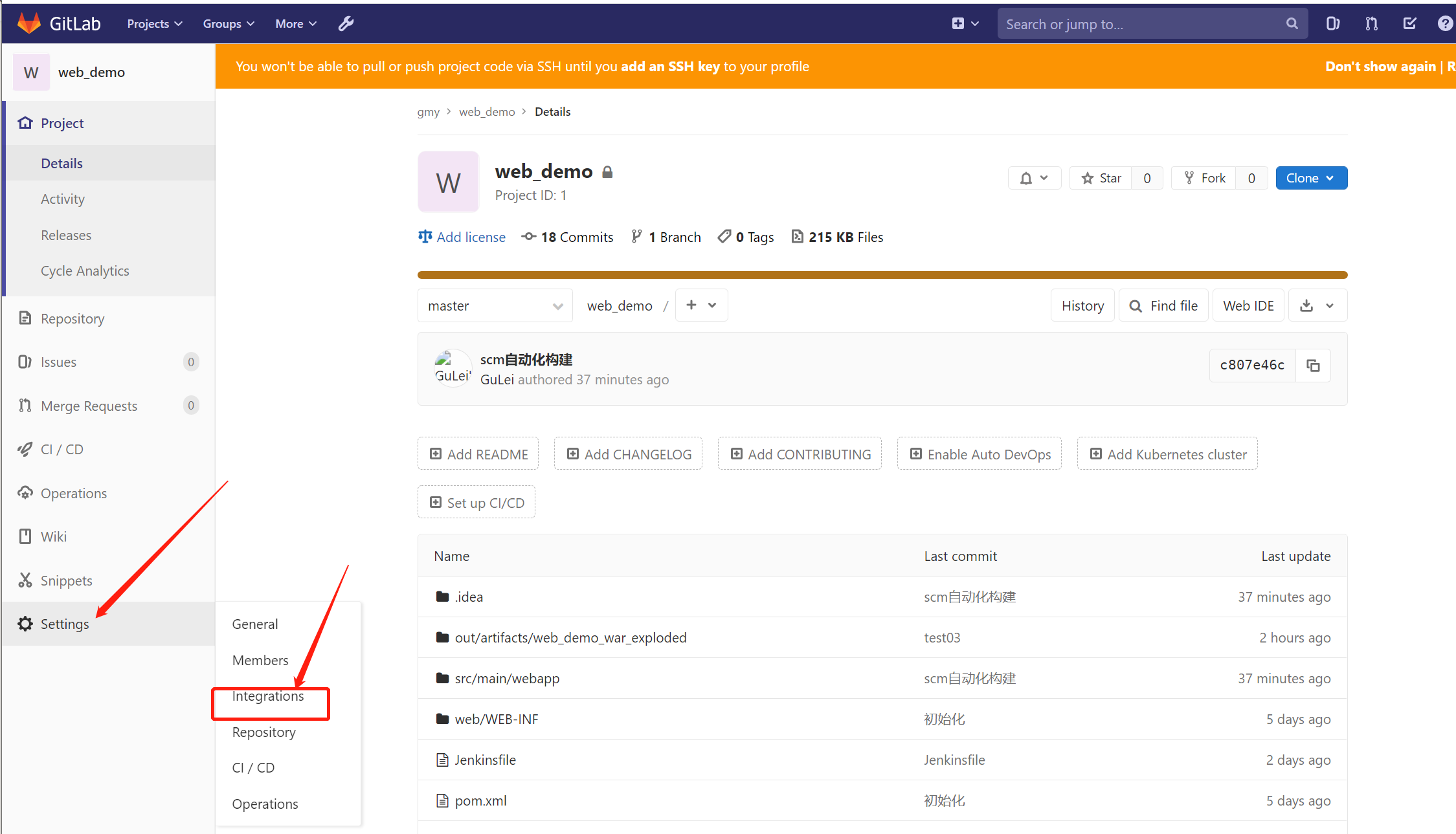1456x834 pixels.
Task: Open the master branch selector
Action: [x=495, y=305]
